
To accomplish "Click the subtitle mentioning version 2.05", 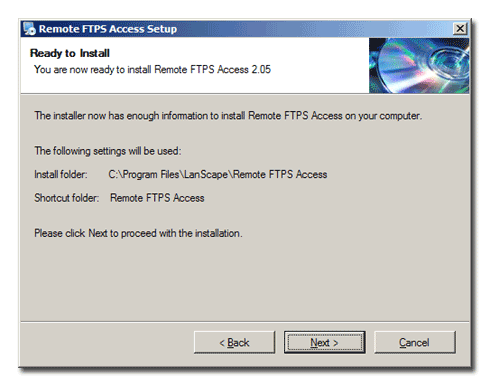I will coord(152,69).
